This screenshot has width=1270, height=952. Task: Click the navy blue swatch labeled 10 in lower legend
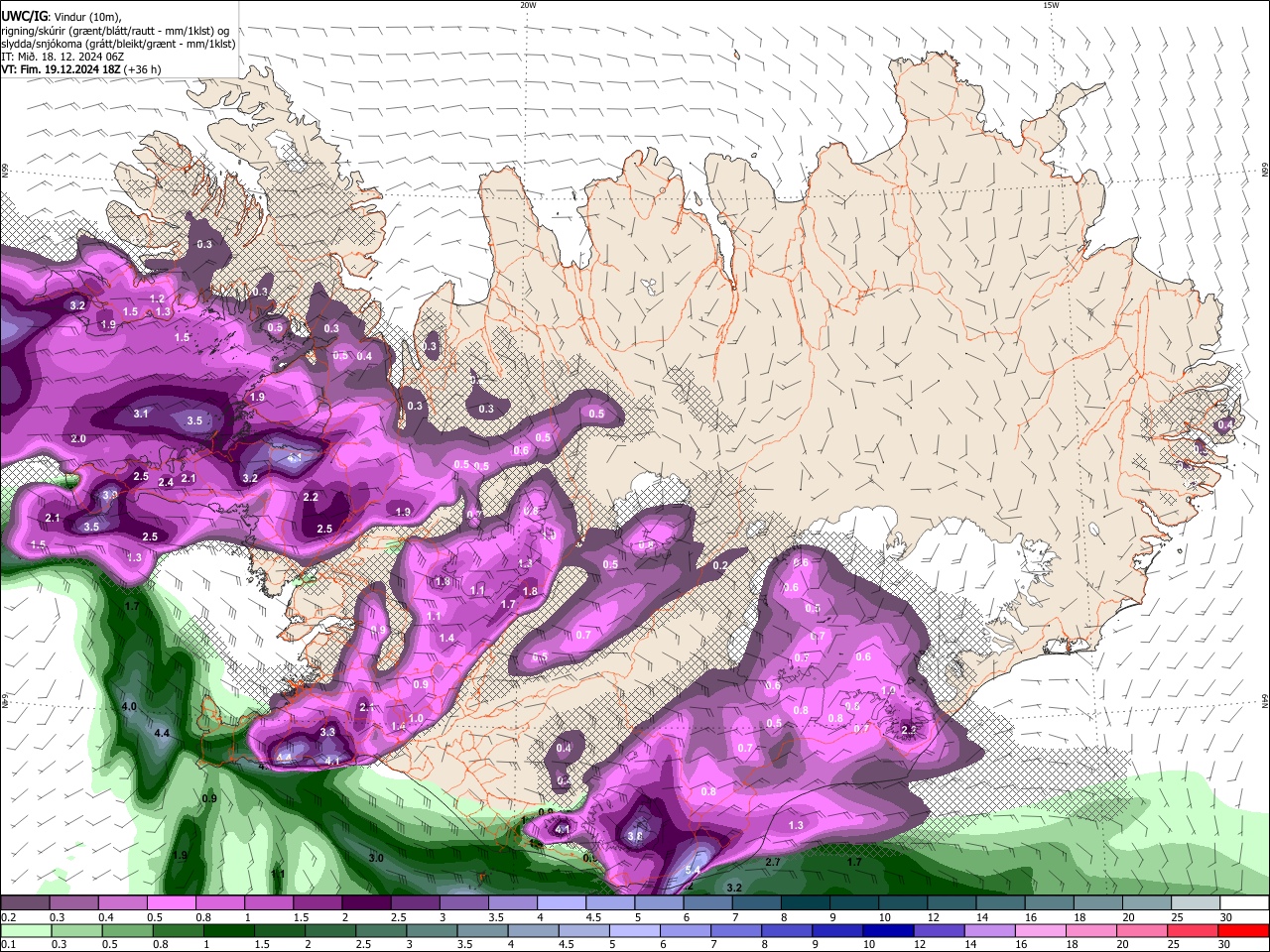[x=888, y=931]
